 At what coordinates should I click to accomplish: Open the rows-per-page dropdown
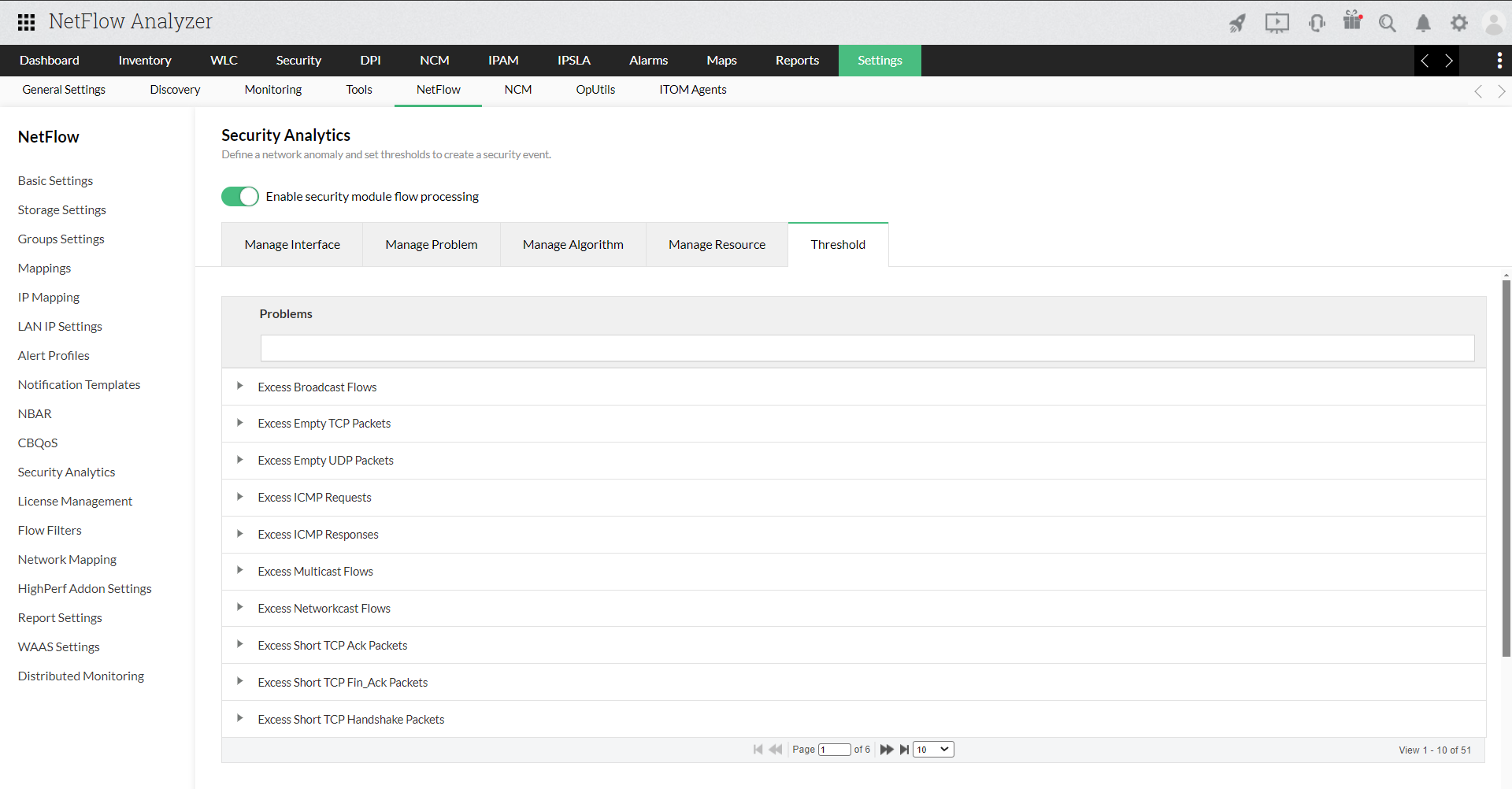coord(933,750)
